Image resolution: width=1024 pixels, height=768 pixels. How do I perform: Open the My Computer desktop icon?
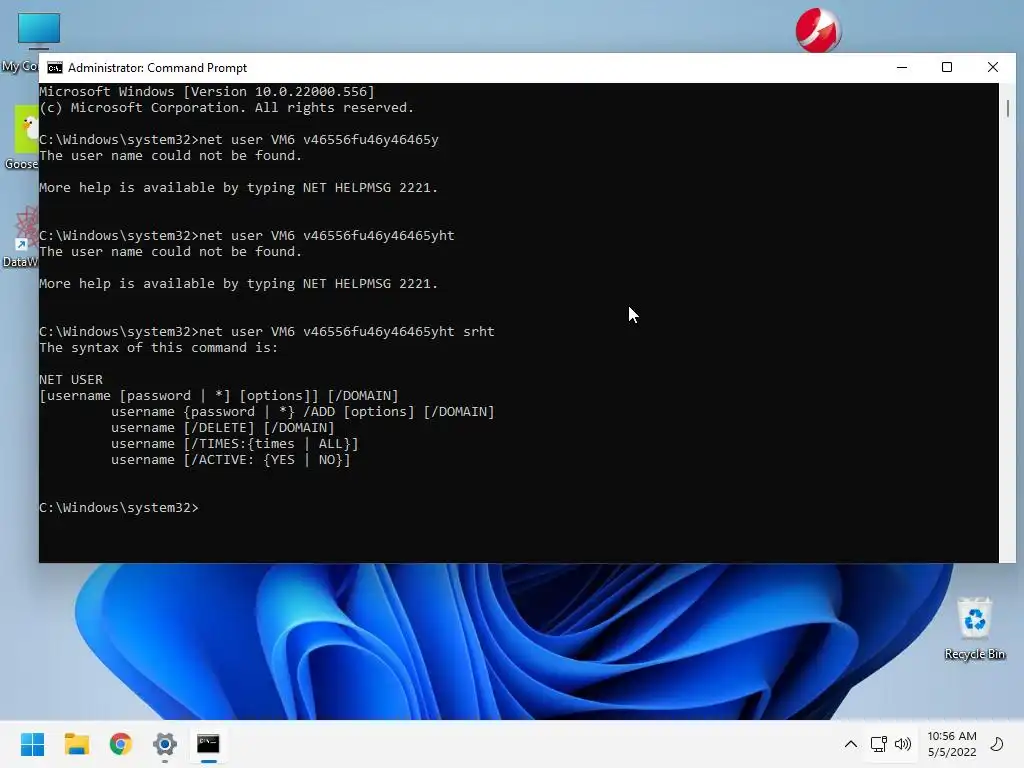tap(39, 31)
